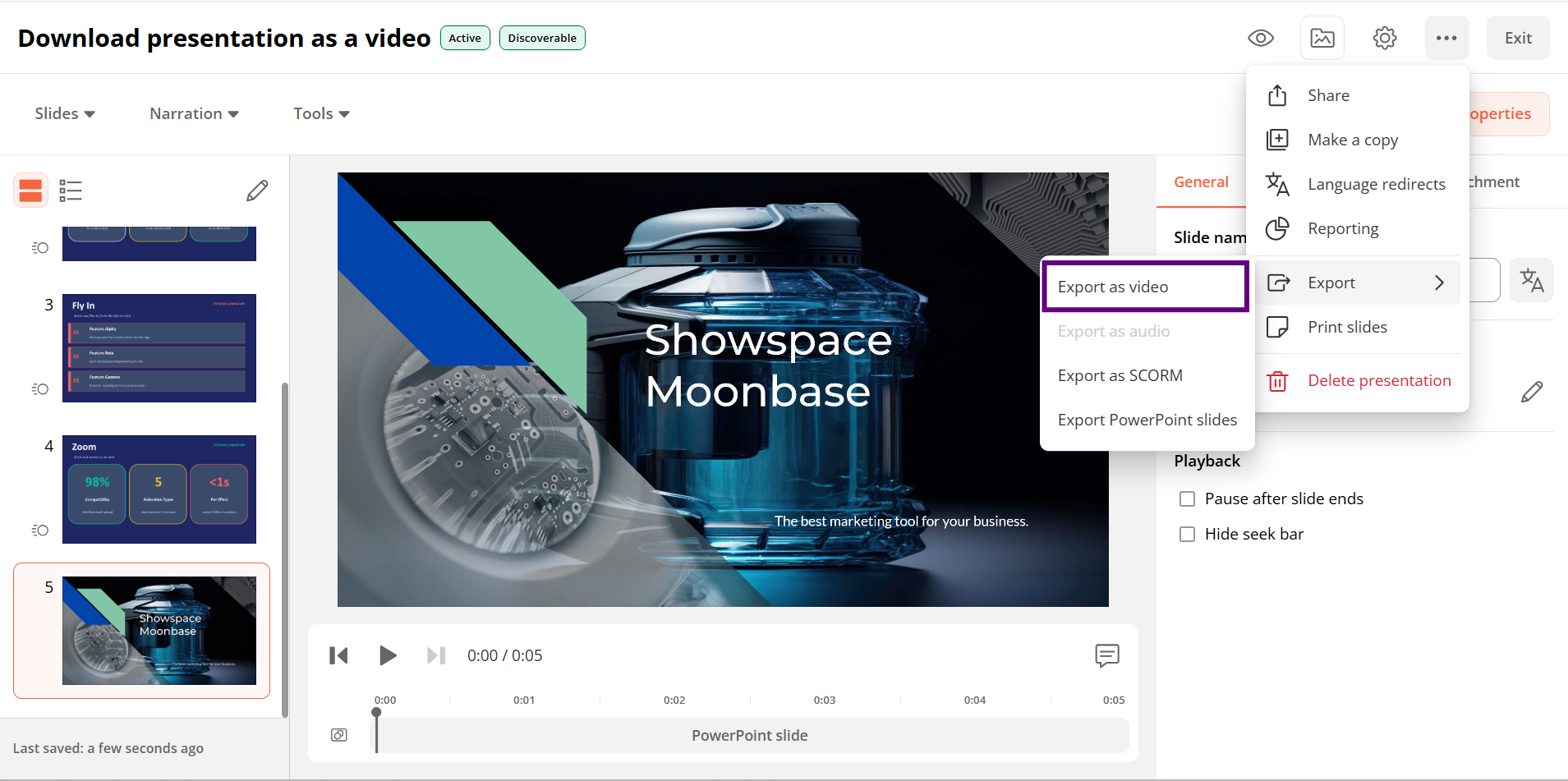Select slide 3 Fly In thumbnail
Image resolution: width=1568 pixels, height=781 pixels.
[159, 348]
